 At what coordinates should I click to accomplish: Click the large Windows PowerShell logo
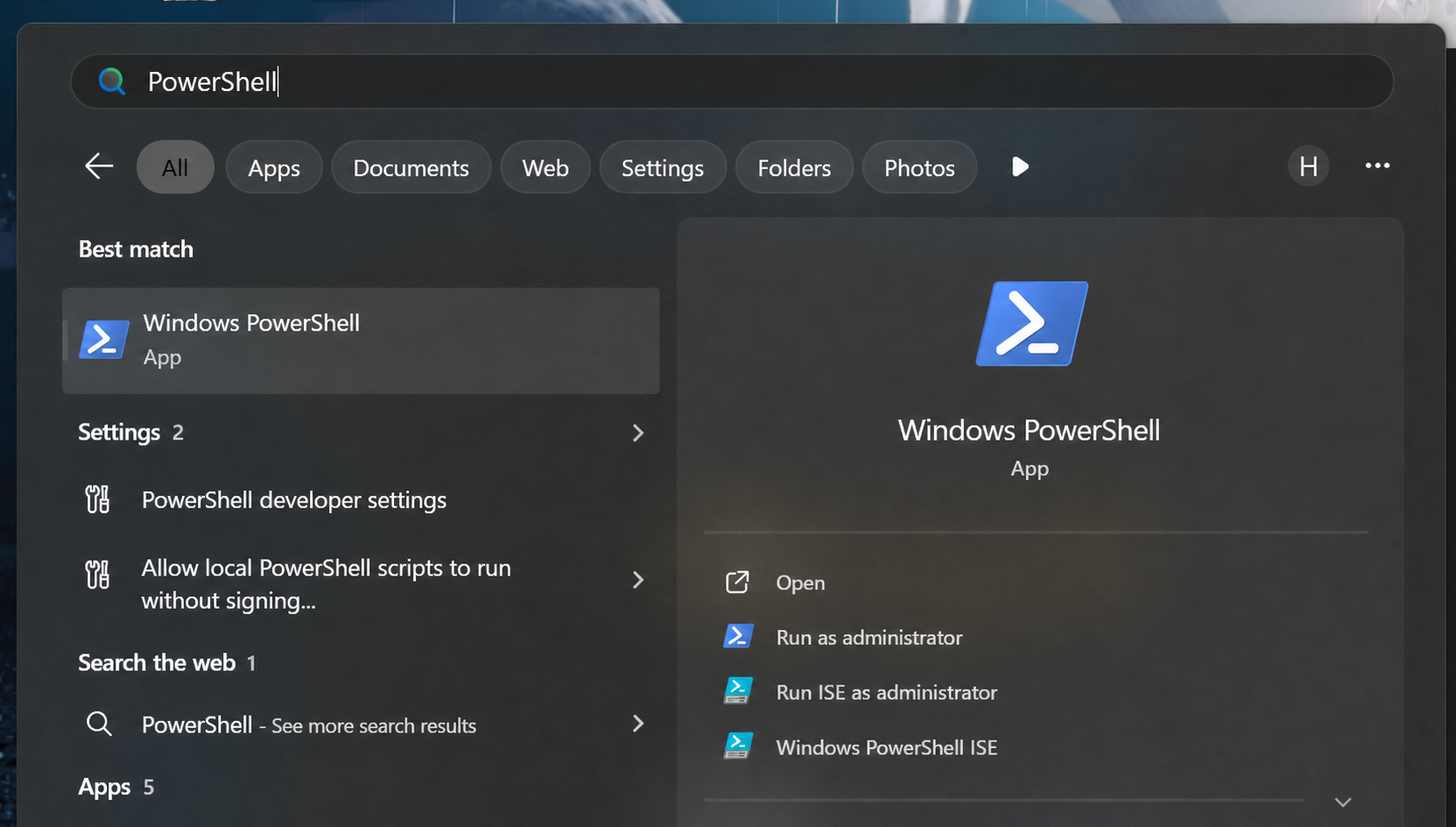click(1031, 323)
